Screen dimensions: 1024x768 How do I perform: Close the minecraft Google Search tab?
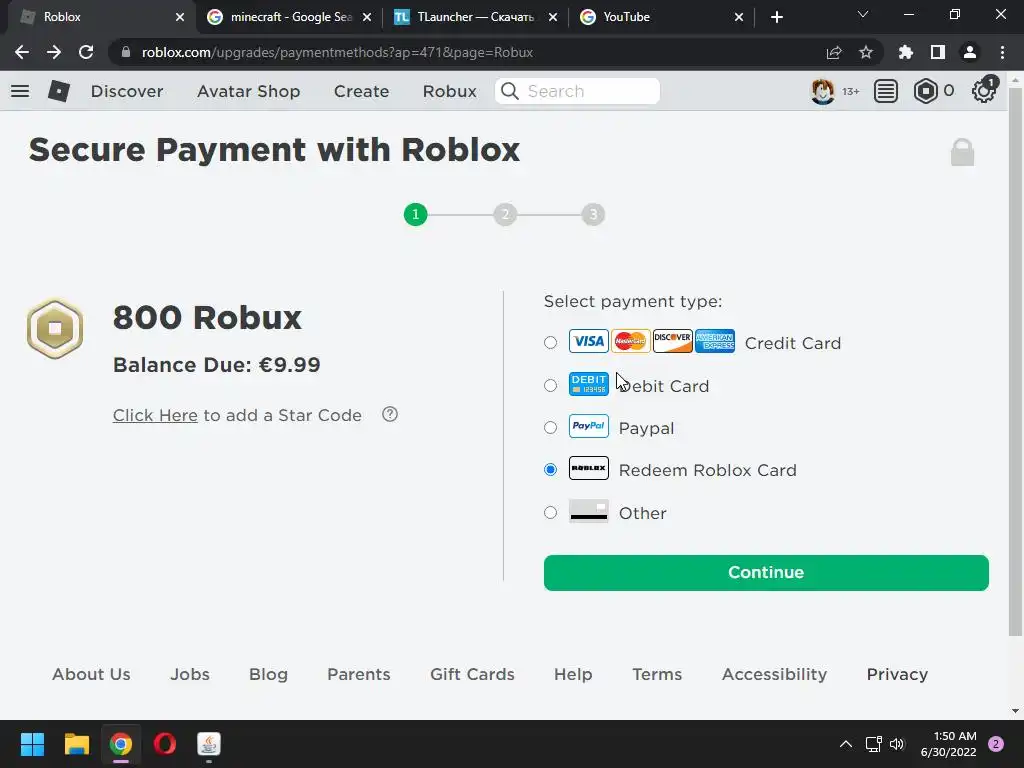(367, 17)
